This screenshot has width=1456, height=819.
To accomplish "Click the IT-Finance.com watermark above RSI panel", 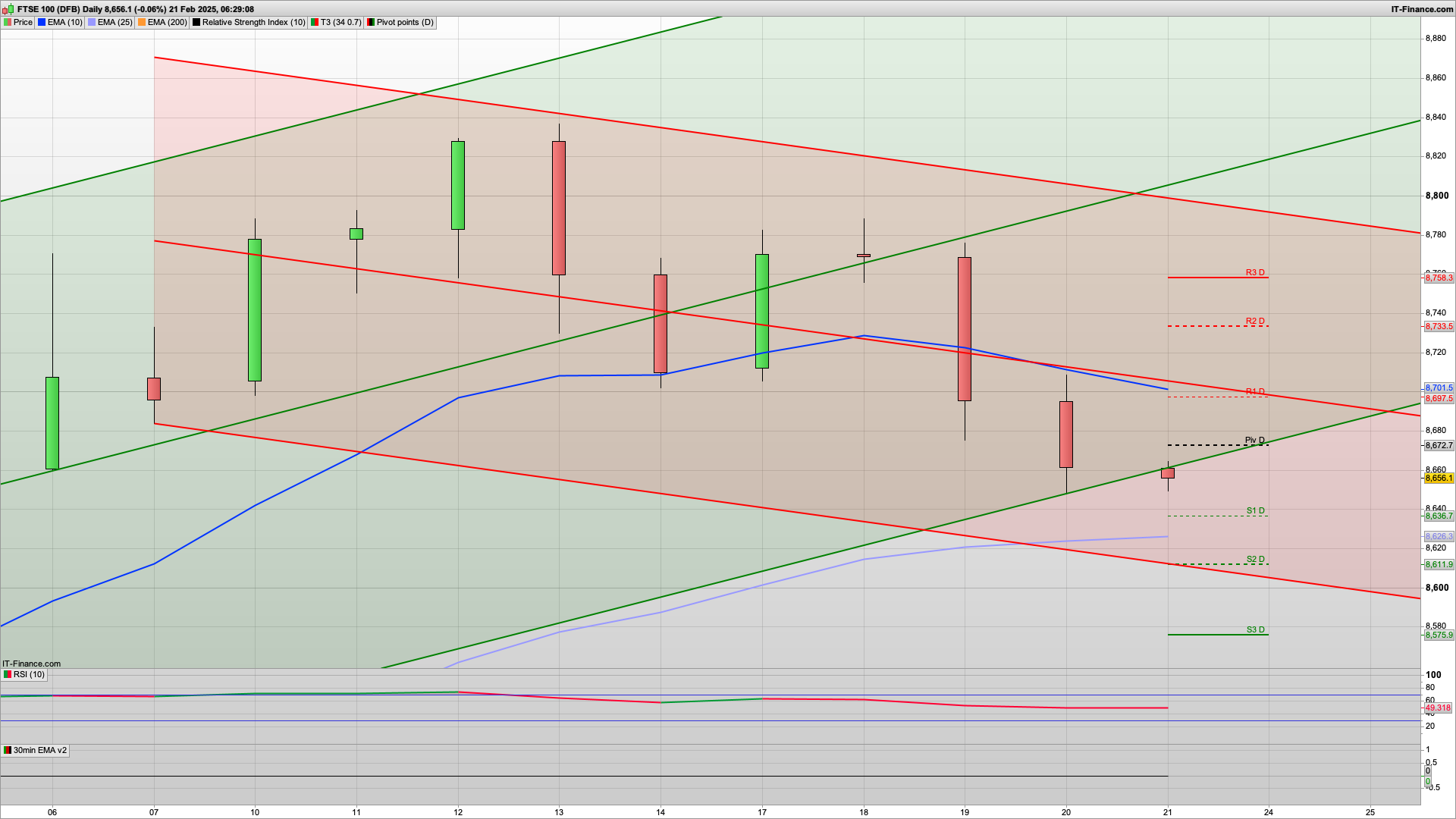I will click(31, 664).
